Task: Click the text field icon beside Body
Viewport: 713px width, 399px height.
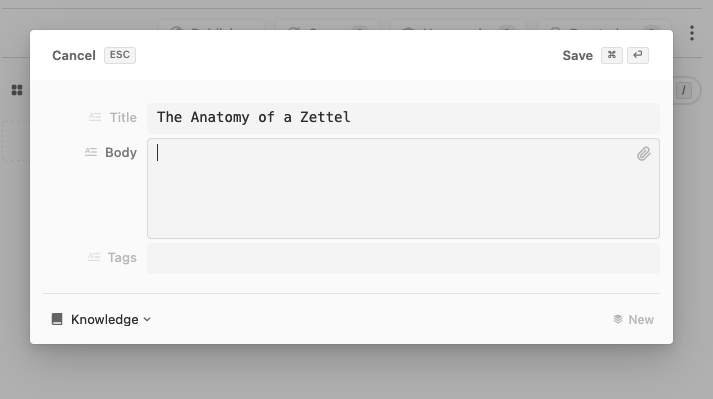Action: (91, 152)
